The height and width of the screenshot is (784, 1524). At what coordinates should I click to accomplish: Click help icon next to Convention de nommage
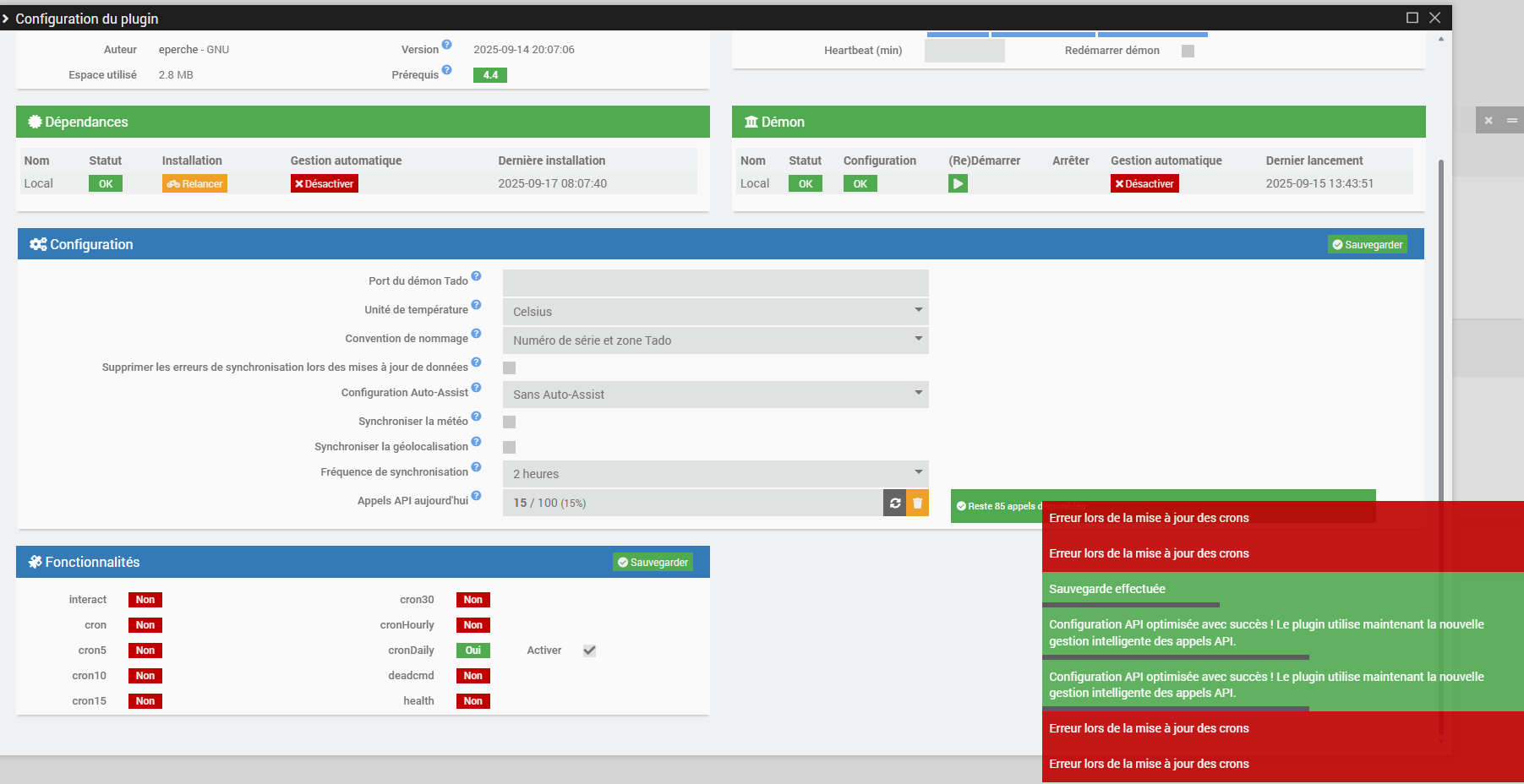pyautogui.click(x=476, y=334)
